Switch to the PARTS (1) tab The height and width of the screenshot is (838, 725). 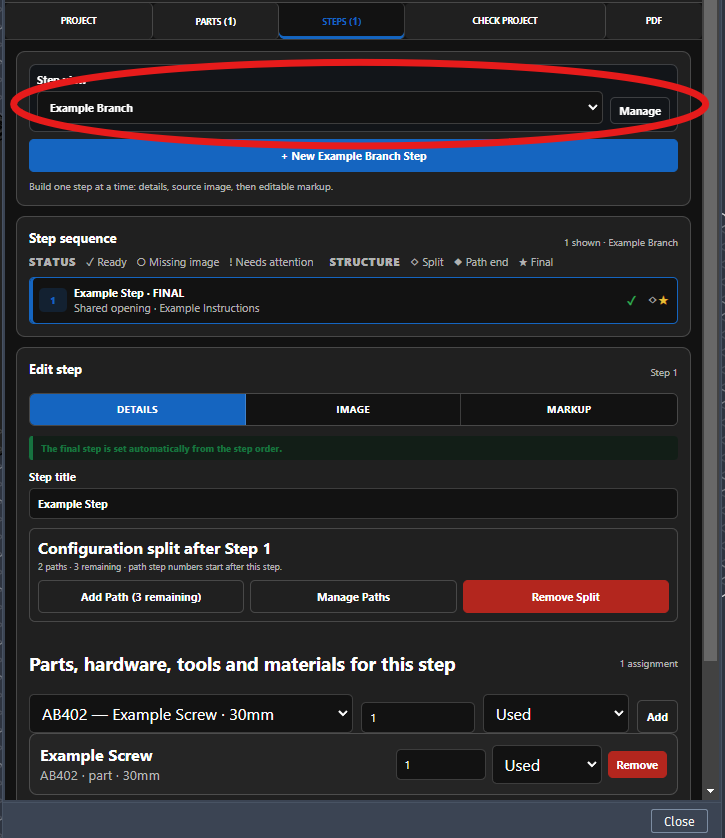coord(215,21)
